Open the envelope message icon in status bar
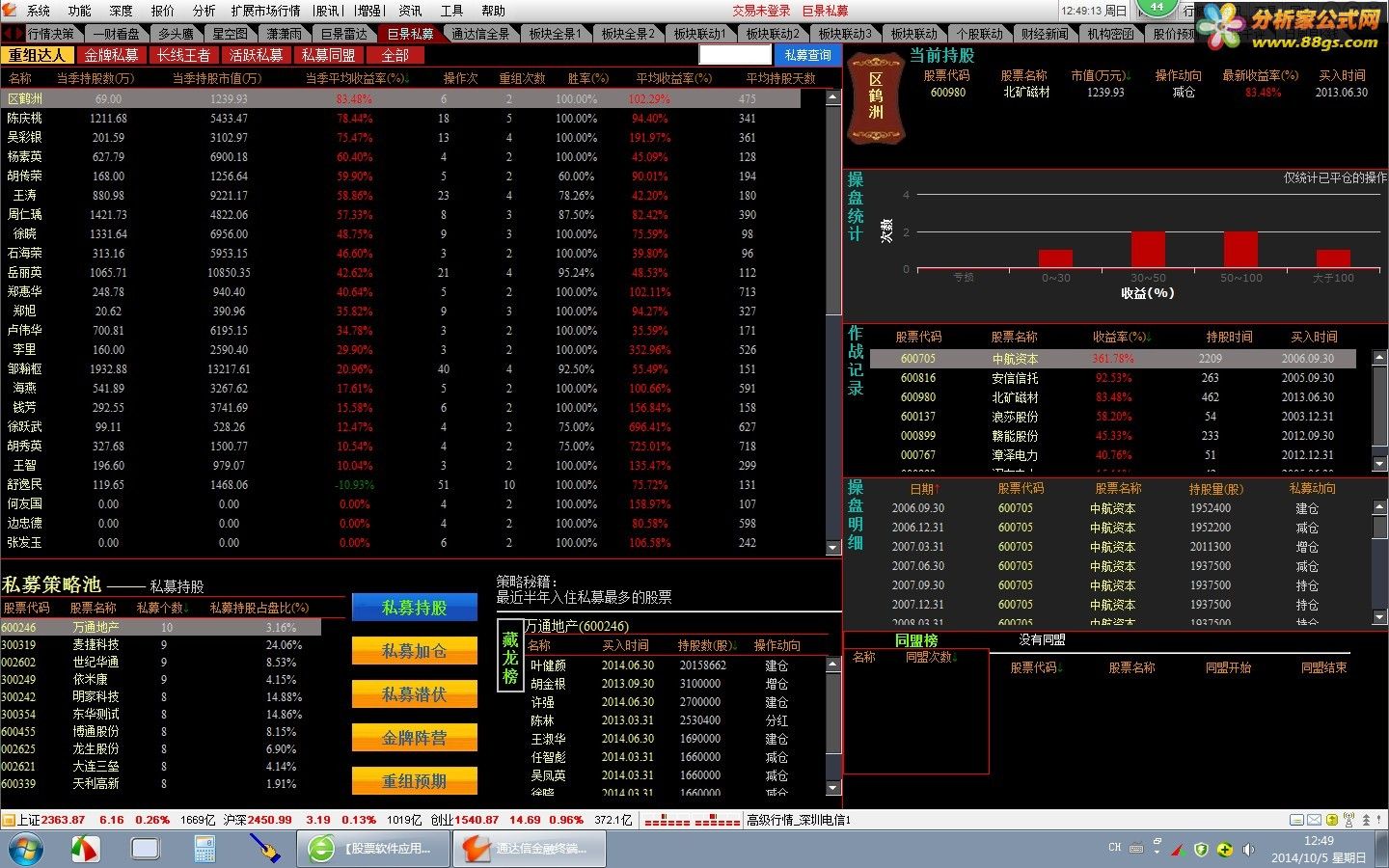 point(1315,820)
